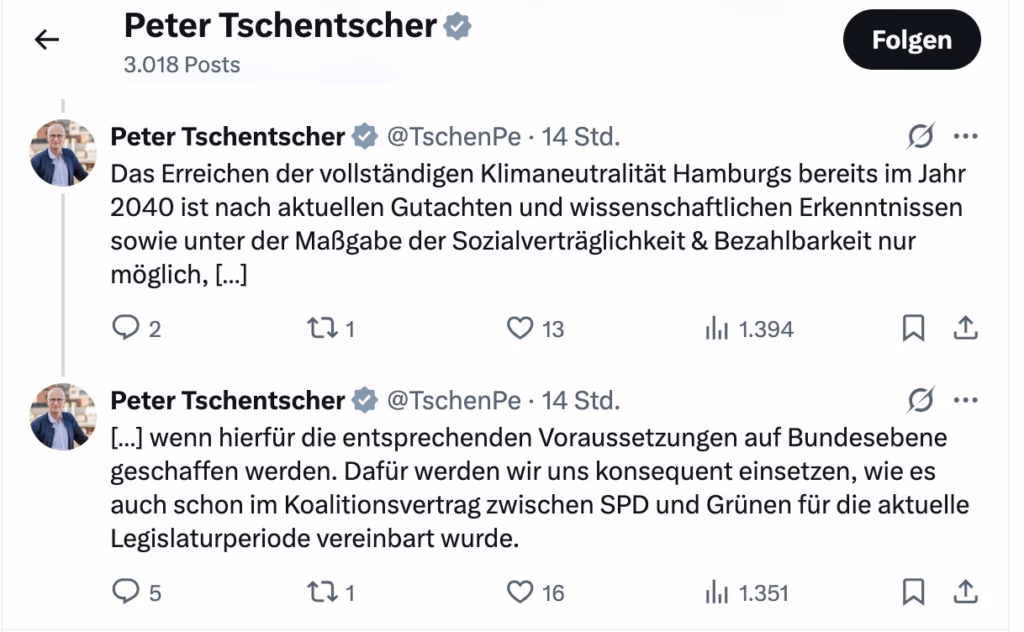This screenshot has width=1024, height=632.
Task: Open the Grok icon on second post
Action: (920, 402)
